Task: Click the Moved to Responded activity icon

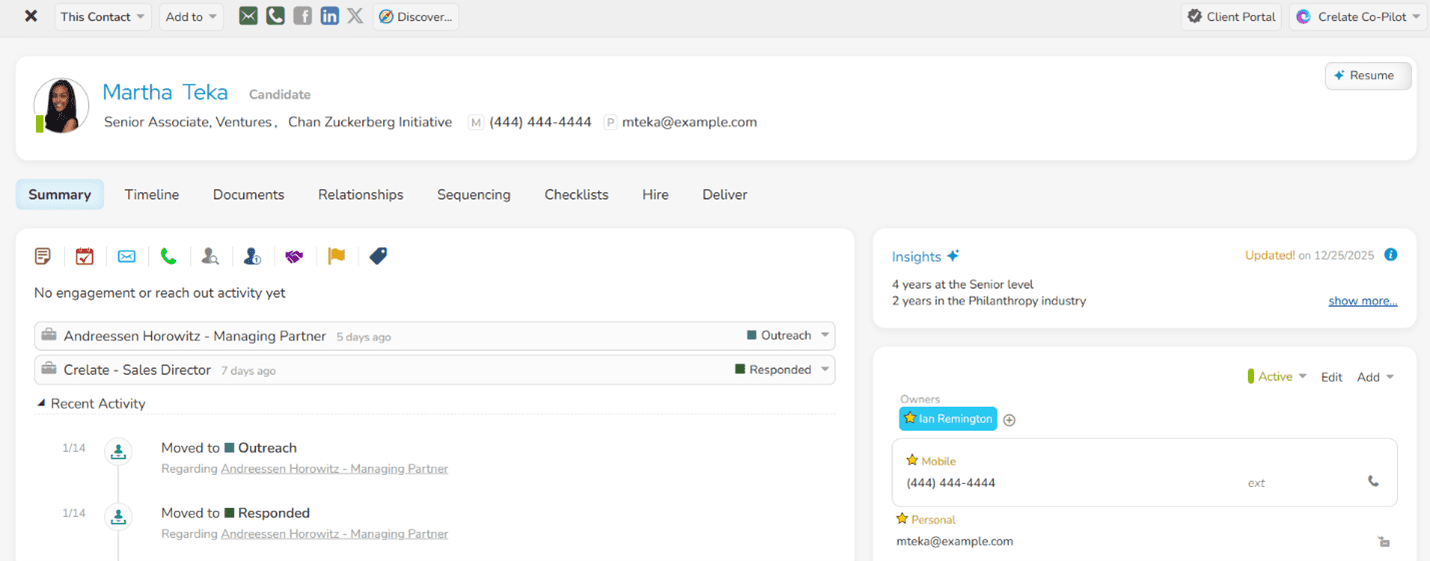Action: pyautogui.click(x=119, y=518)
